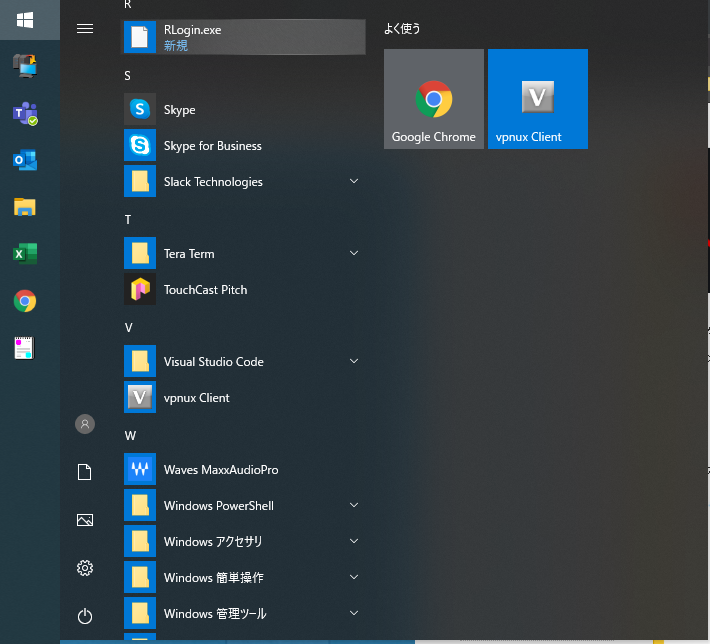Click the RLogin.exe file icon
This screenshot has height=644, width=710.
140,37
